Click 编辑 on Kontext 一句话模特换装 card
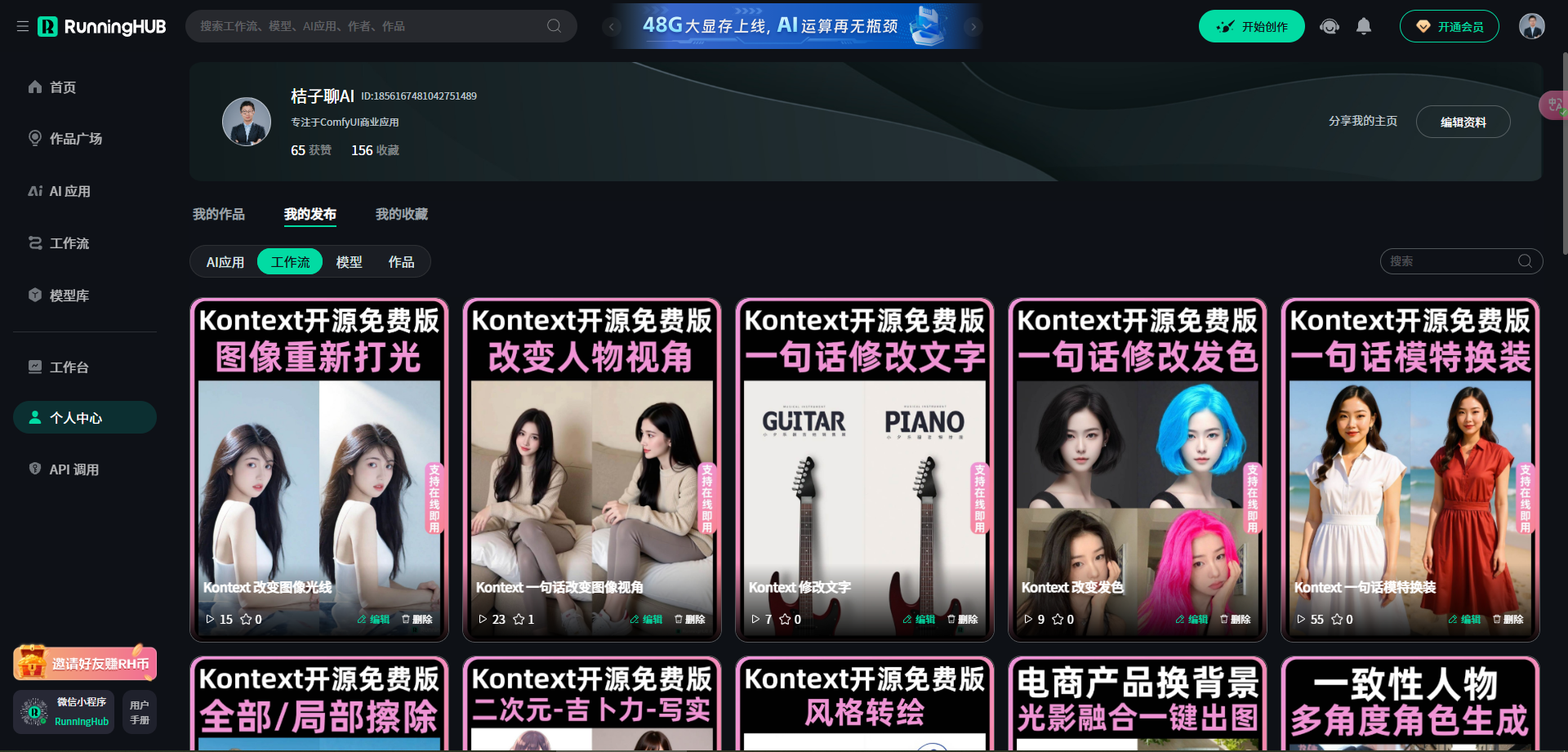The image size is (1568, 752). [1465, 619]
